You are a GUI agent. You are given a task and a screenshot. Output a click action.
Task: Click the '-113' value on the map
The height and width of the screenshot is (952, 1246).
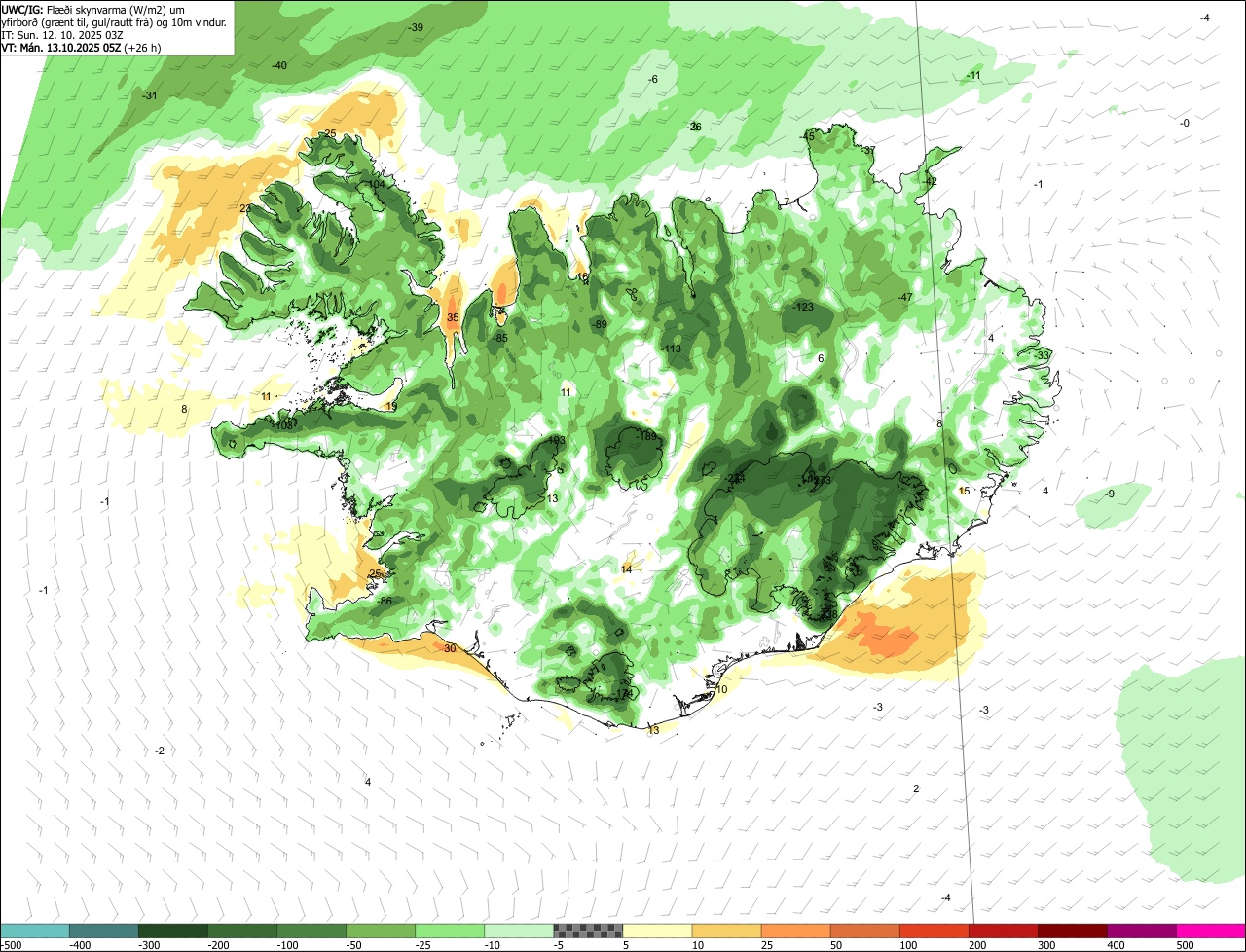(x=671, y=348)
